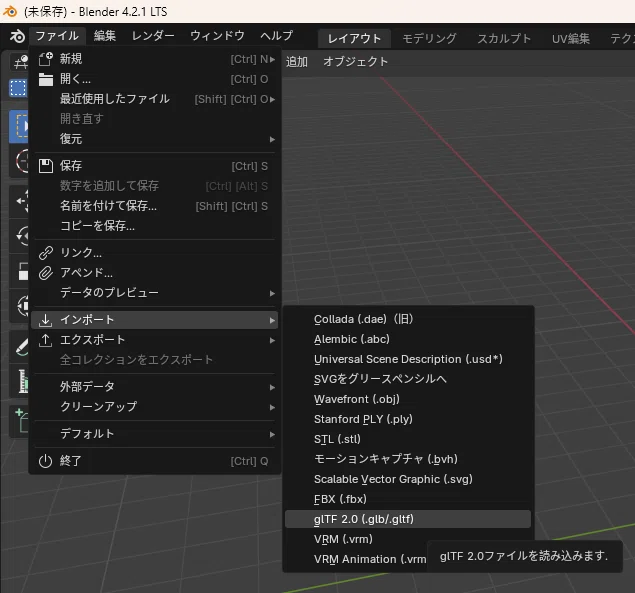Switch to the レイアウト workspace tab
635x593 pixels.
[354, 38]
